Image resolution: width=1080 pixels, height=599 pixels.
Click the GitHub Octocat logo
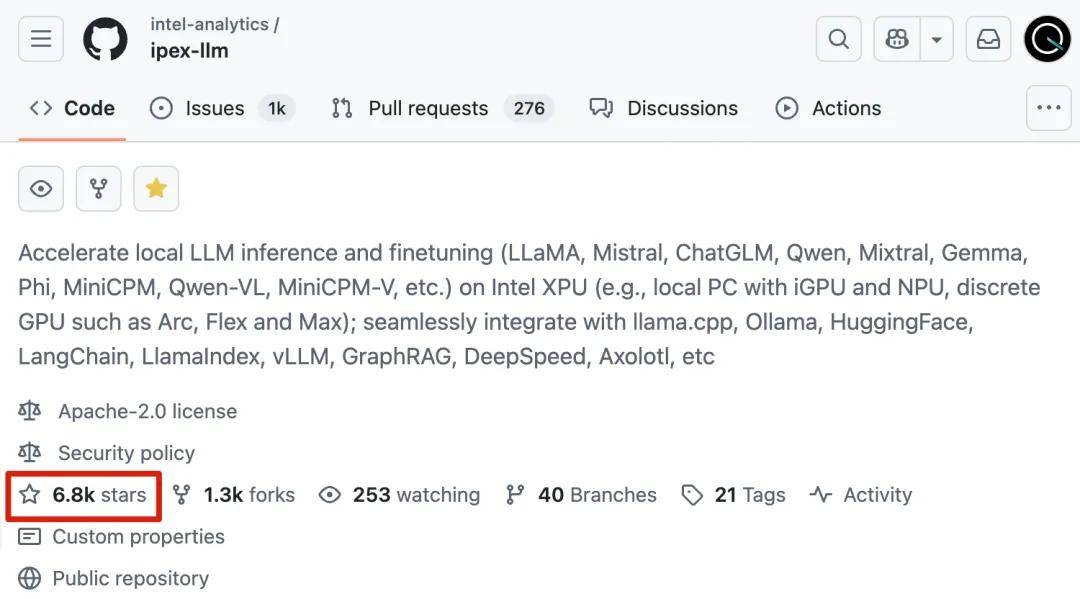click(x=105, y=39)
